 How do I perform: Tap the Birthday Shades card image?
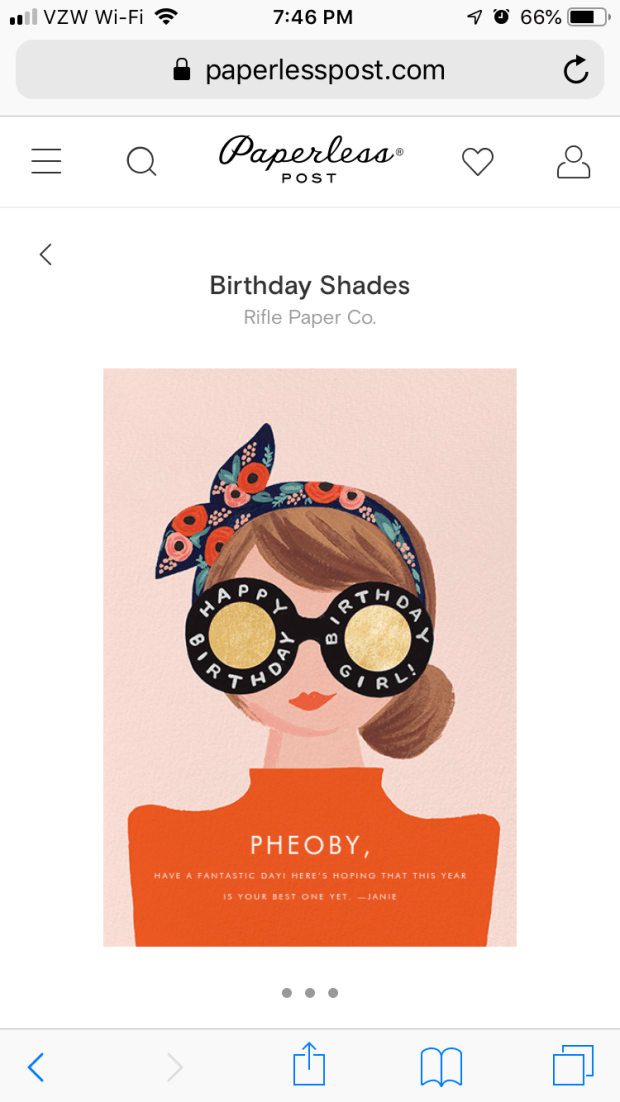pos(310,600)
